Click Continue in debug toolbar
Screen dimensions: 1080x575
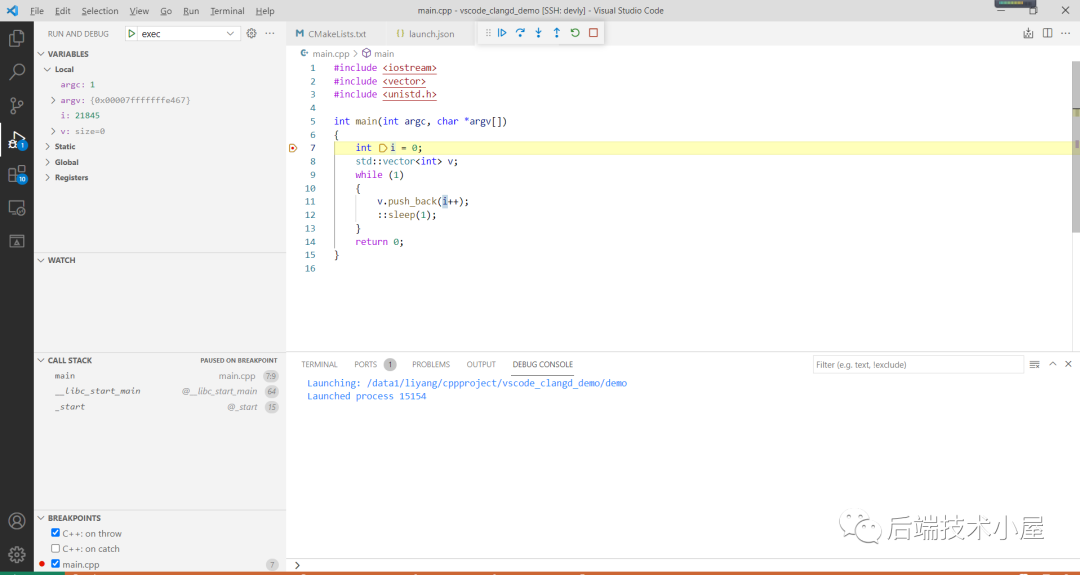(502, 32)
